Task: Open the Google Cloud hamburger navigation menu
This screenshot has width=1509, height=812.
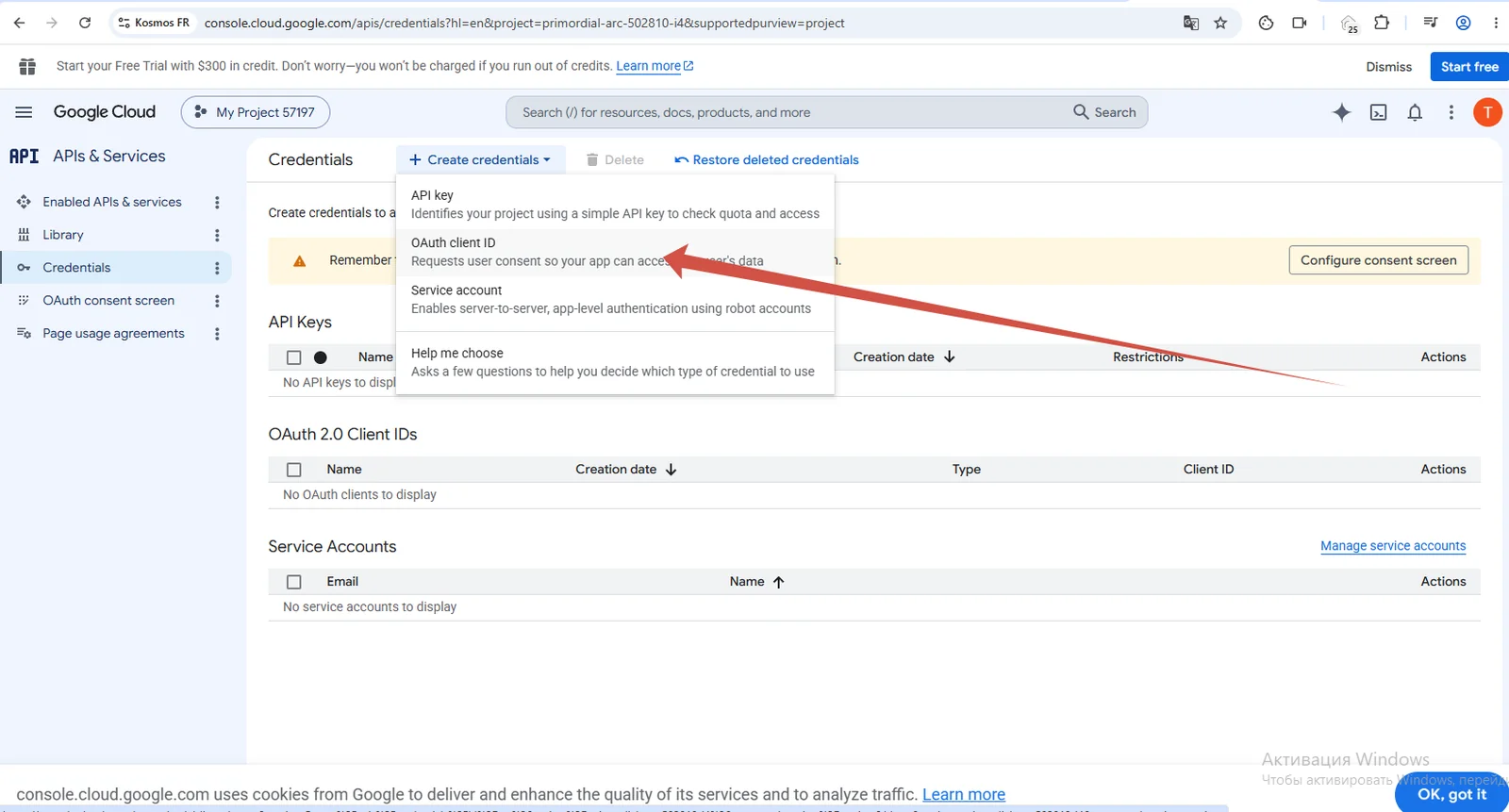Action: (24, 112)
